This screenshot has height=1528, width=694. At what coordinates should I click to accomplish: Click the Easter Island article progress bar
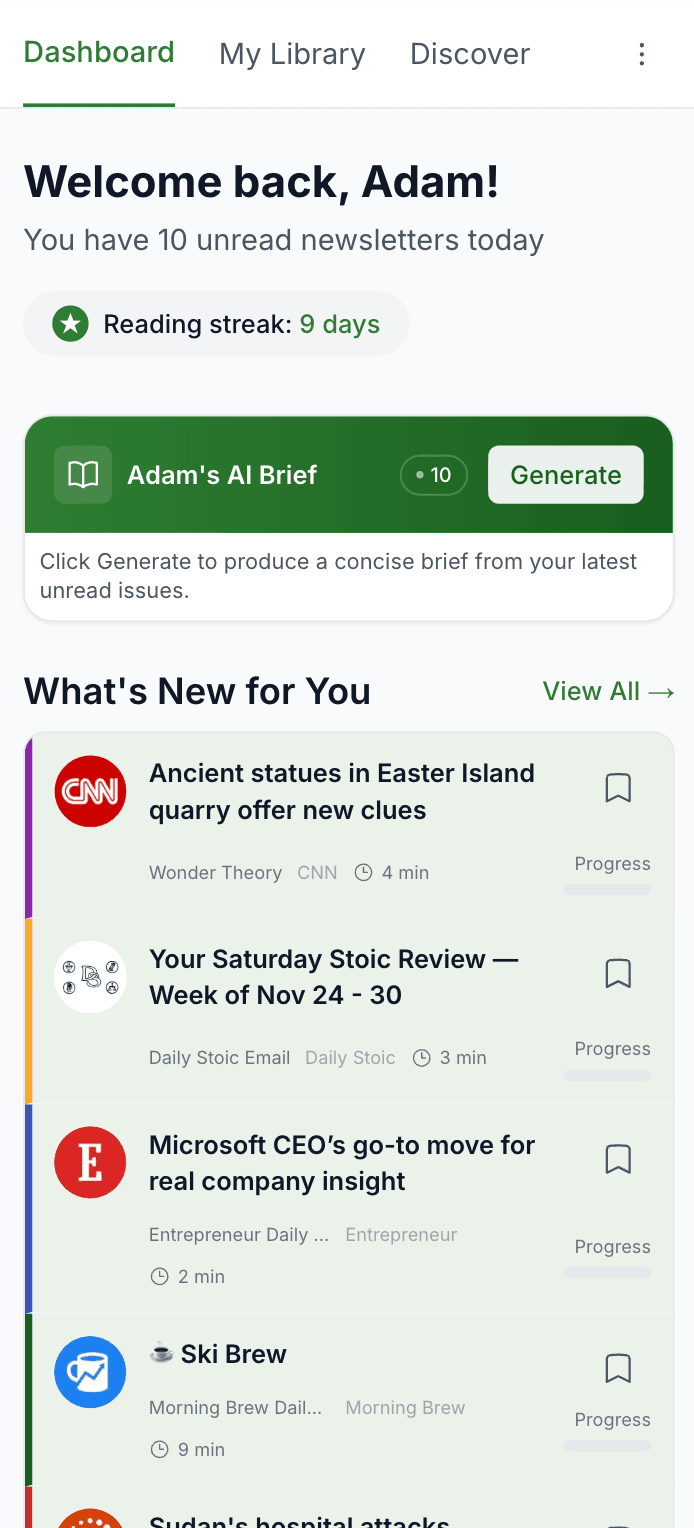[x=607, y=889]
